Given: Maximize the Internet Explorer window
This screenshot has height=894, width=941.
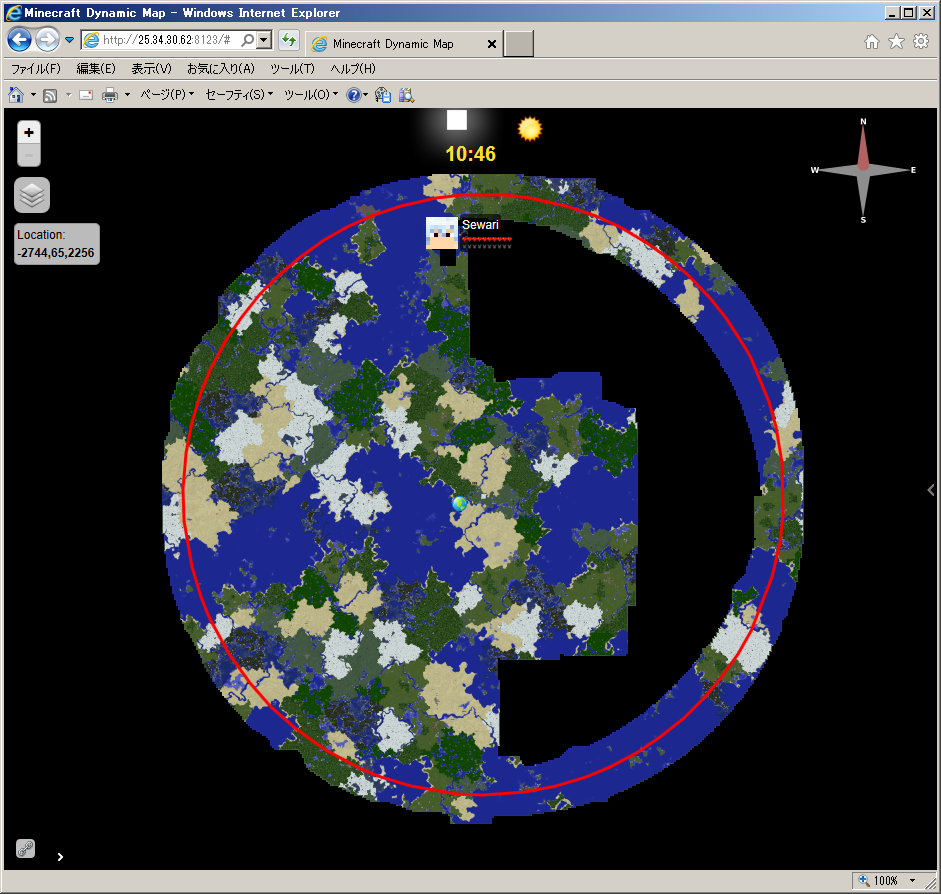Looking at the screenshot, I should click(x=909, y=13).
